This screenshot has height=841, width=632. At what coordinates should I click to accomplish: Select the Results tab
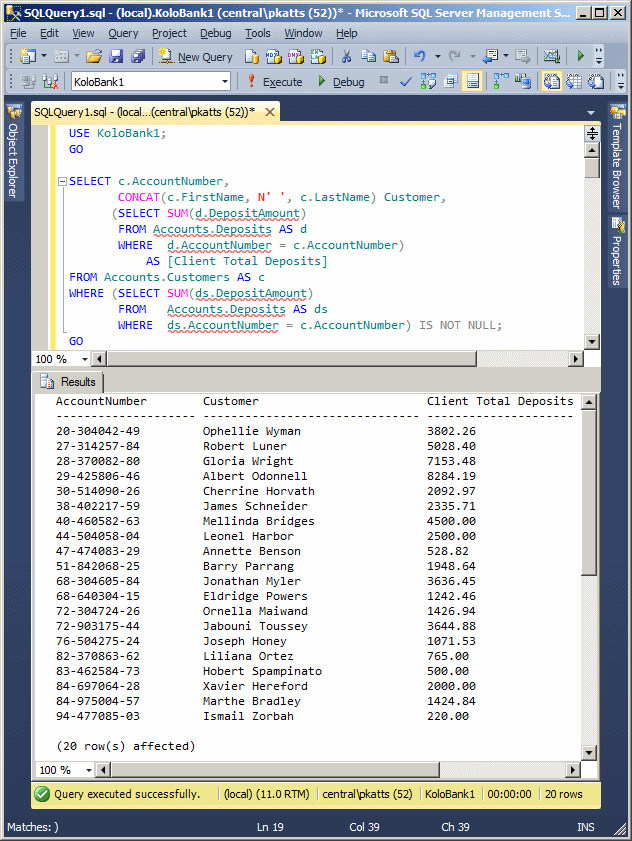point(69,382)
